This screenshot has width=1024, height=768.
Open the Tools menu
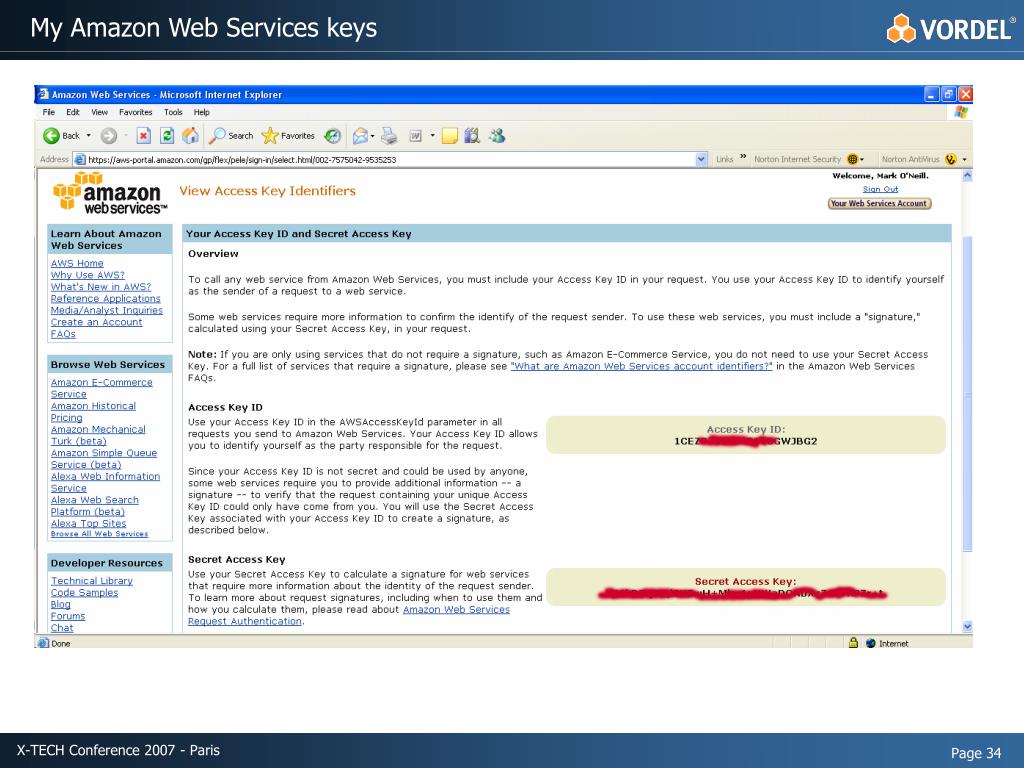[x=173, y=112]
